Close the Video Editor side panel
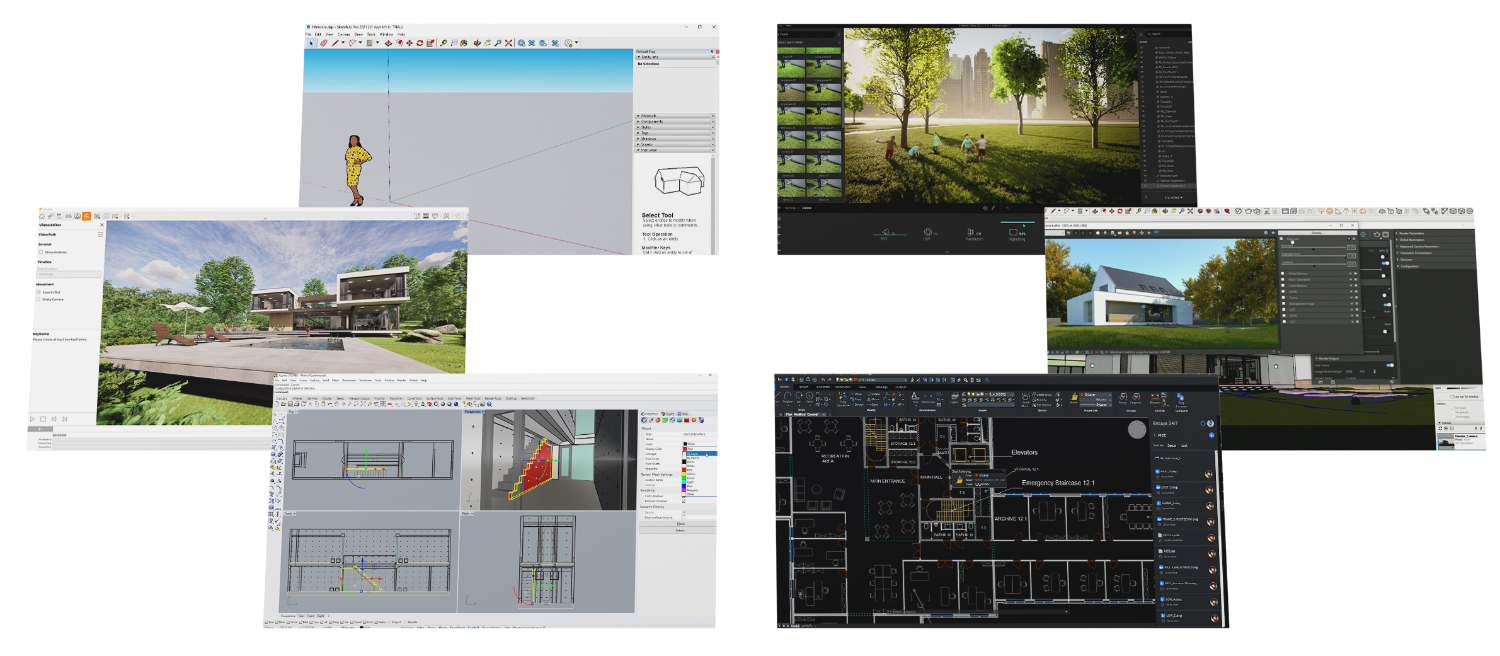The image size is (1500, 656). tap(101, 226)
